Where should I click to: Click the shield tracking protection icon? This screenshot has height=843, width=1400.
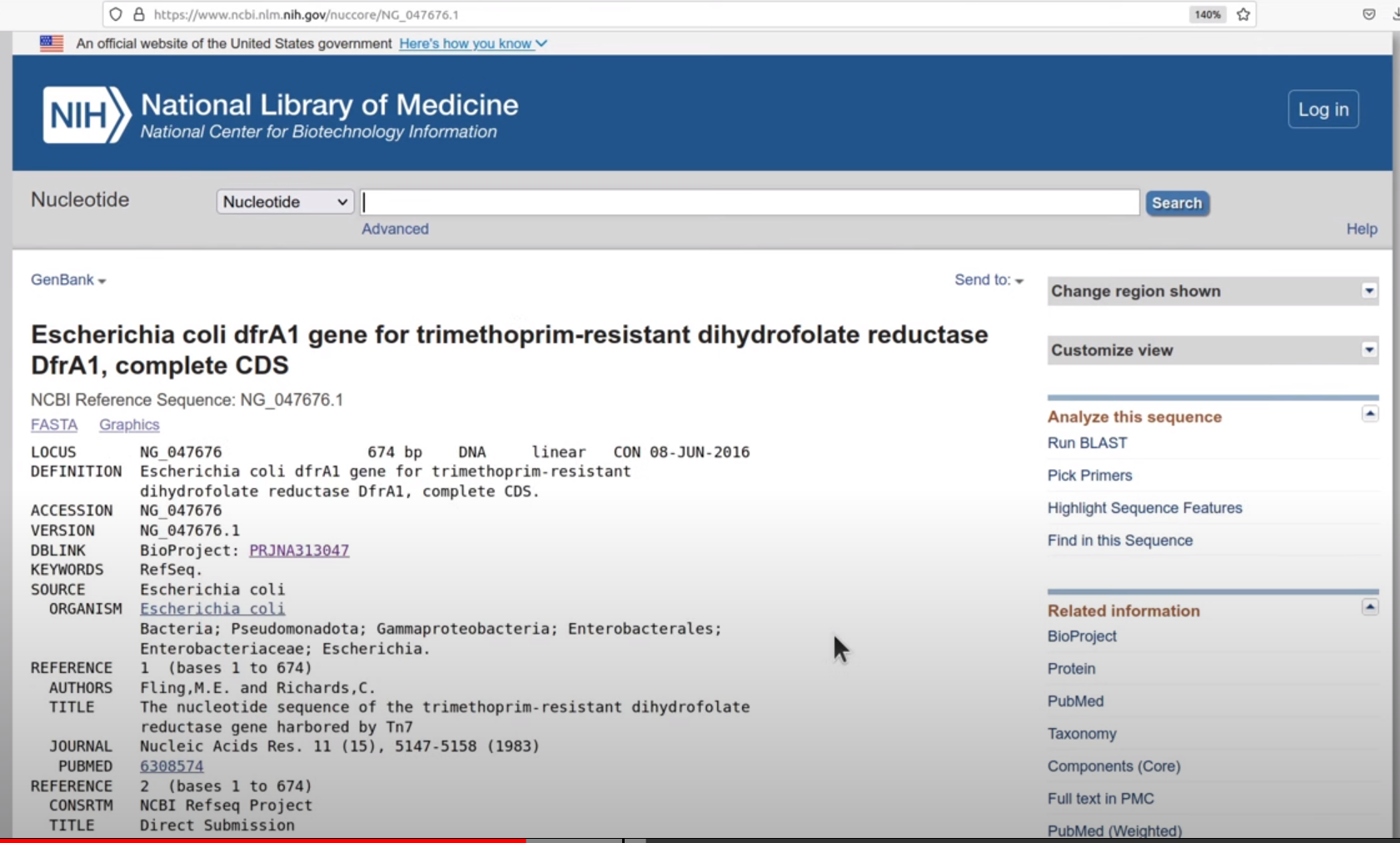(x=116, y=14)
